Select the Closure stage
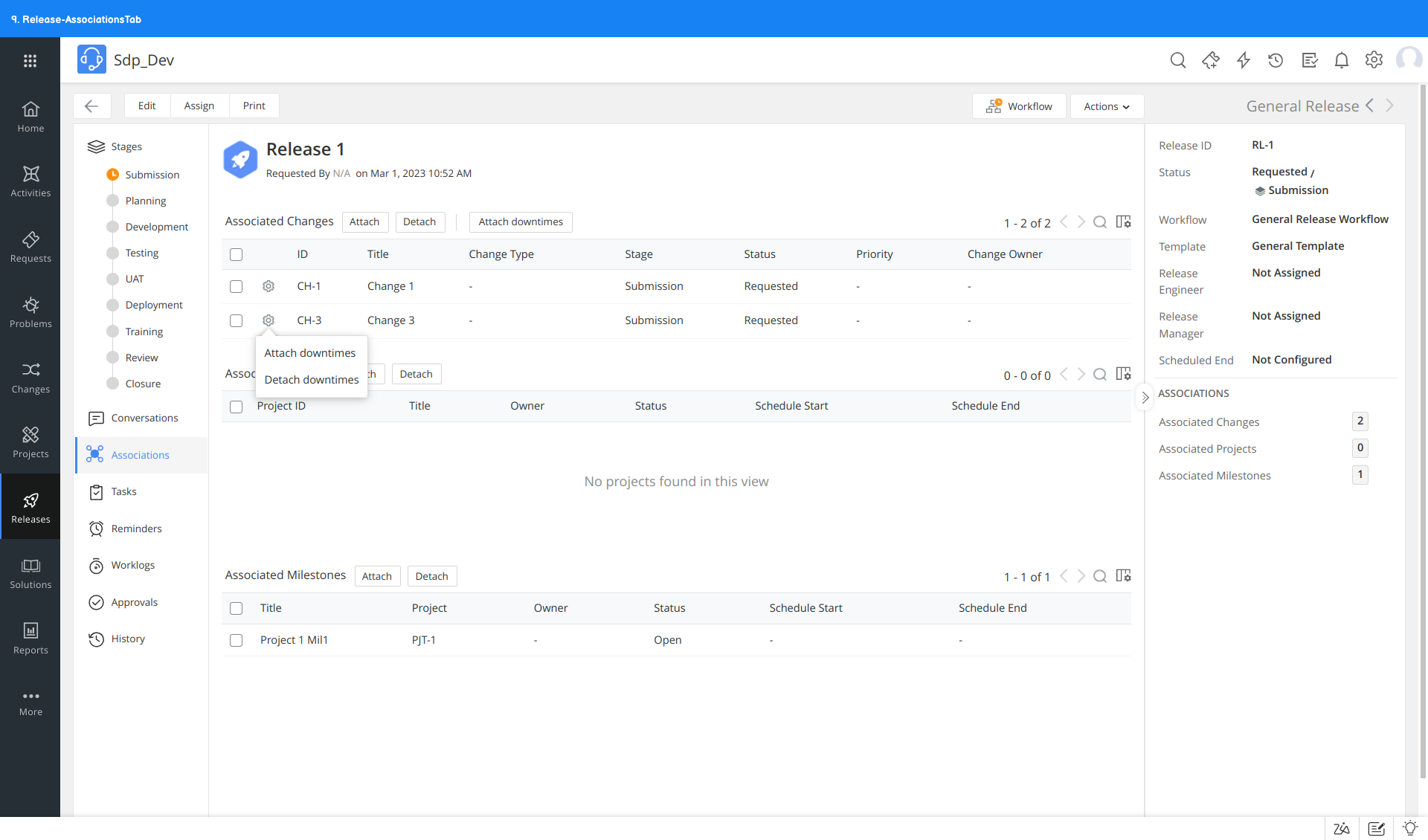 tap(143, 384)
